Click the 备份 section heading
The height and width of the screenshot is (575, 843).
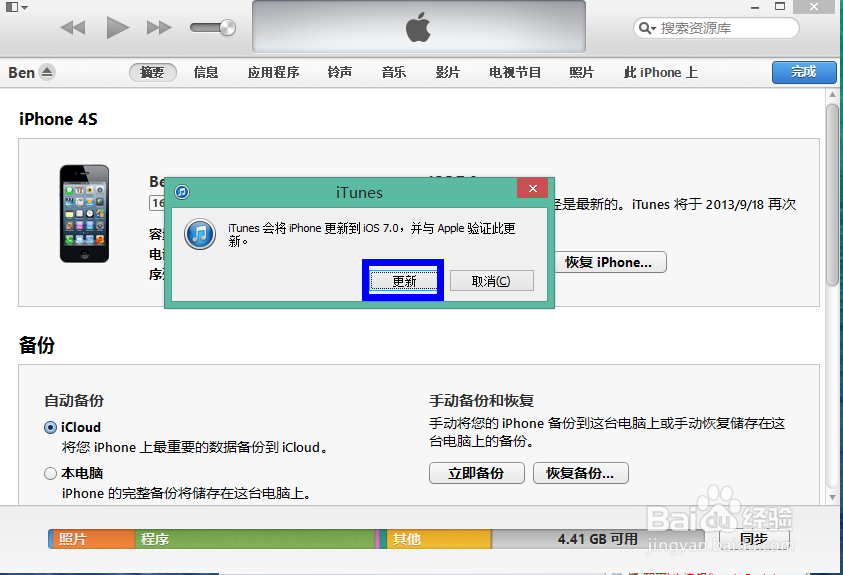click(37, 345)
